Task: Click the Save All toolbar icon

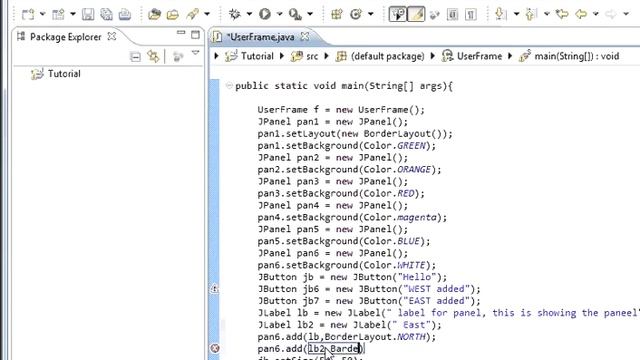Action: (107, 14)
